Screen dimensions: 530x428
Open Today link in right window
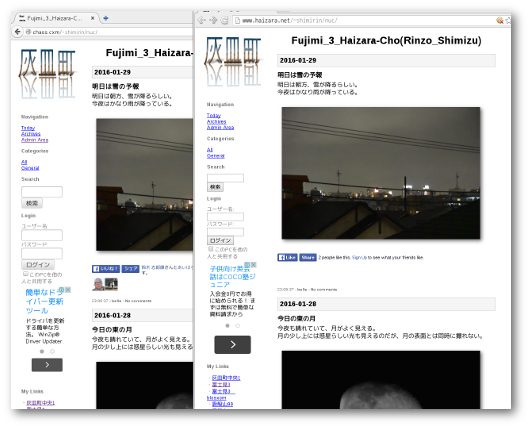tap(214, 116)
